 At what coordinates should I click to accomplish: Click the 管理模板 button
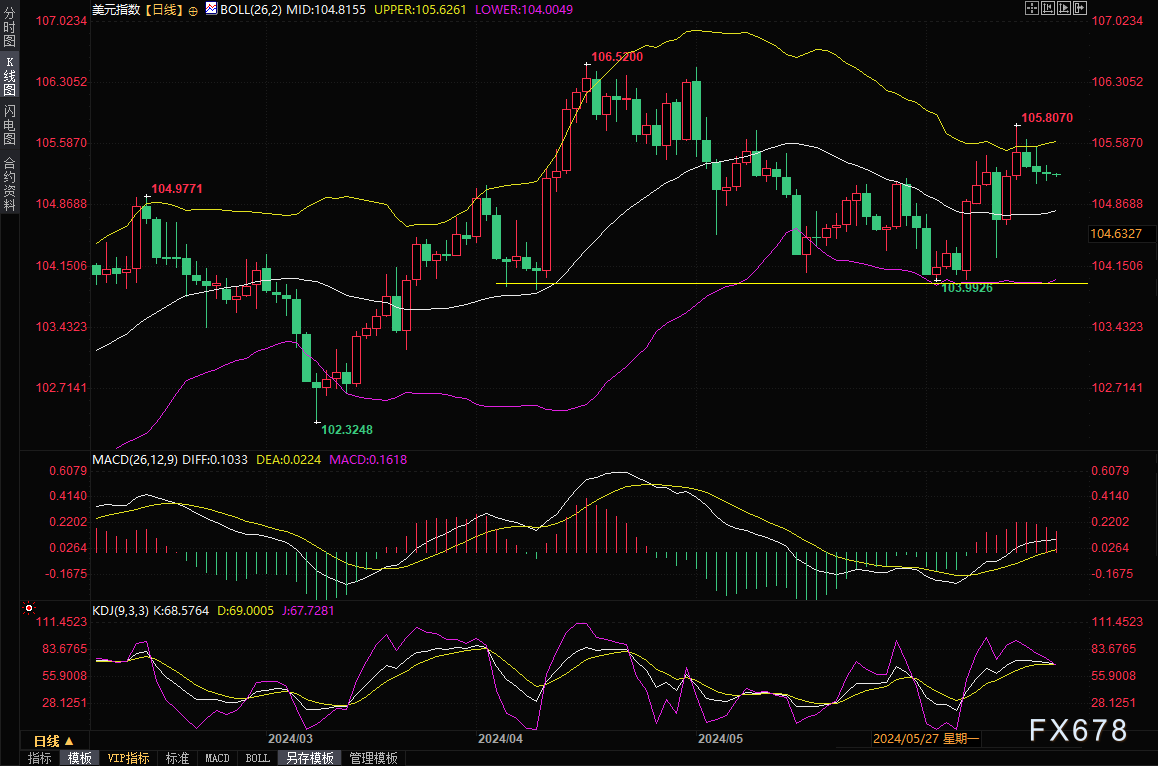tap(373, 759)
